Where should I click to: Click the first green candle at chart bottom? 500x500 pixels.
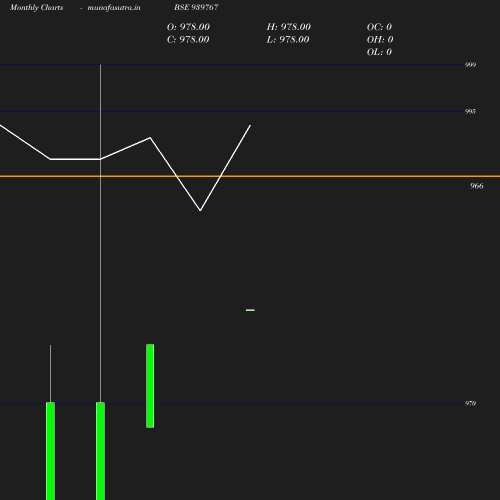pos(50,451)
